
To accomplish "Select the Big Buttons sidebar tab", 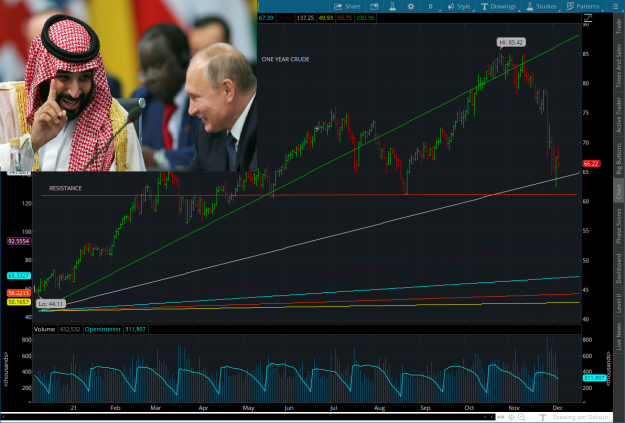I will click(619, 158).
